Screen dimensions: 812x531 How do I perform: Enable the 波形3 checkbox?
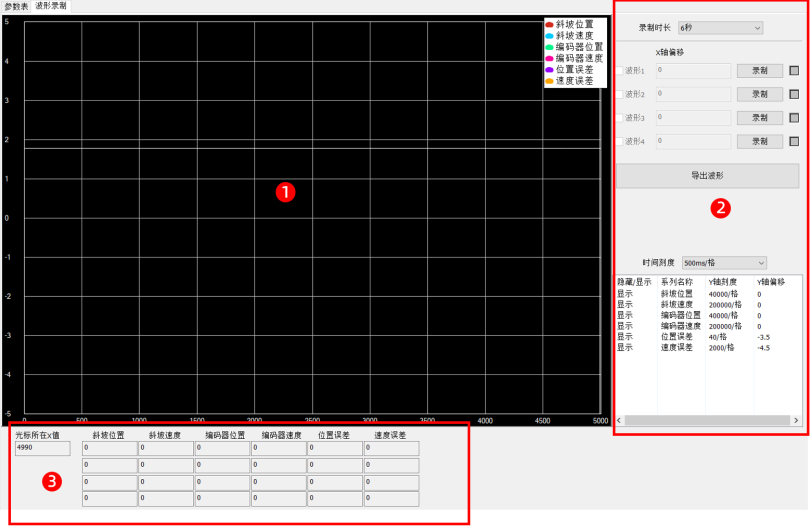[619, 118]
